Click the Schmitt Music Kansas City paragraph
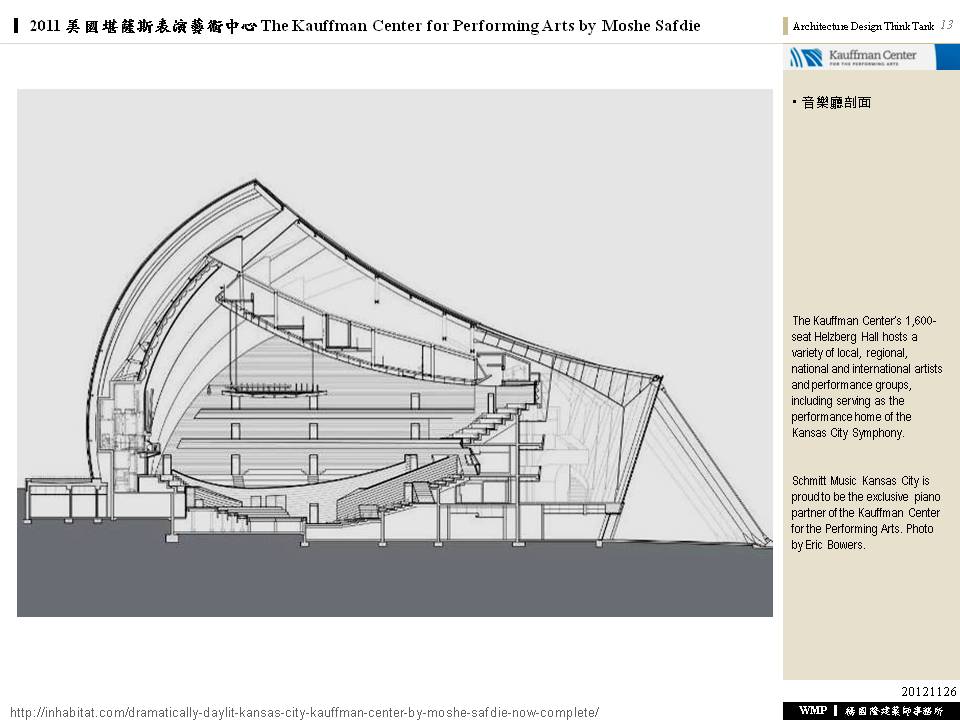This screenshot has height=720, width=960. 866,512
